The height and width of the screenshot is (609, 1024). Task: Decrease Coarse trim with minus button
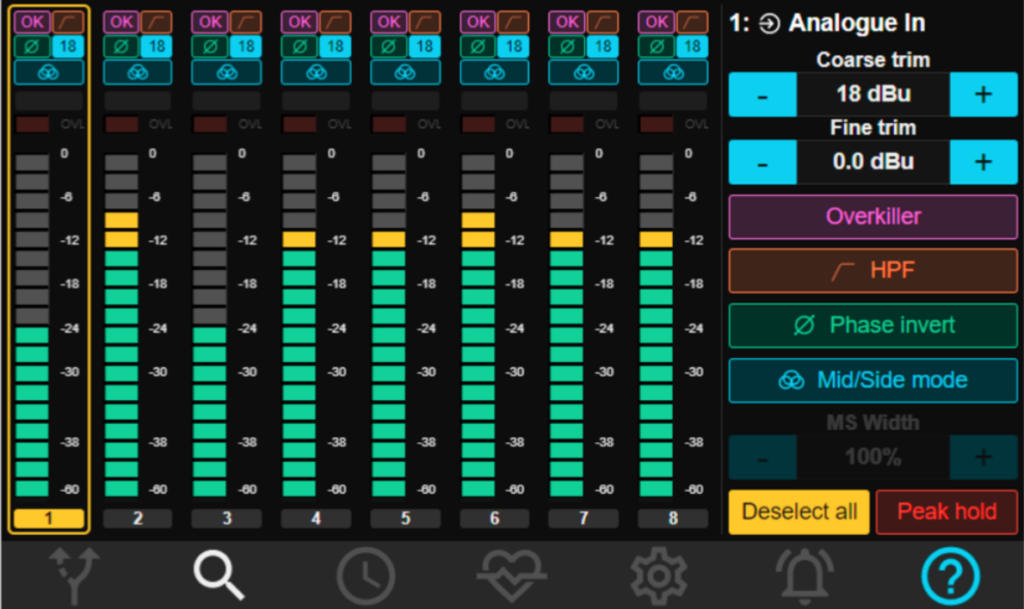[762, 95]
